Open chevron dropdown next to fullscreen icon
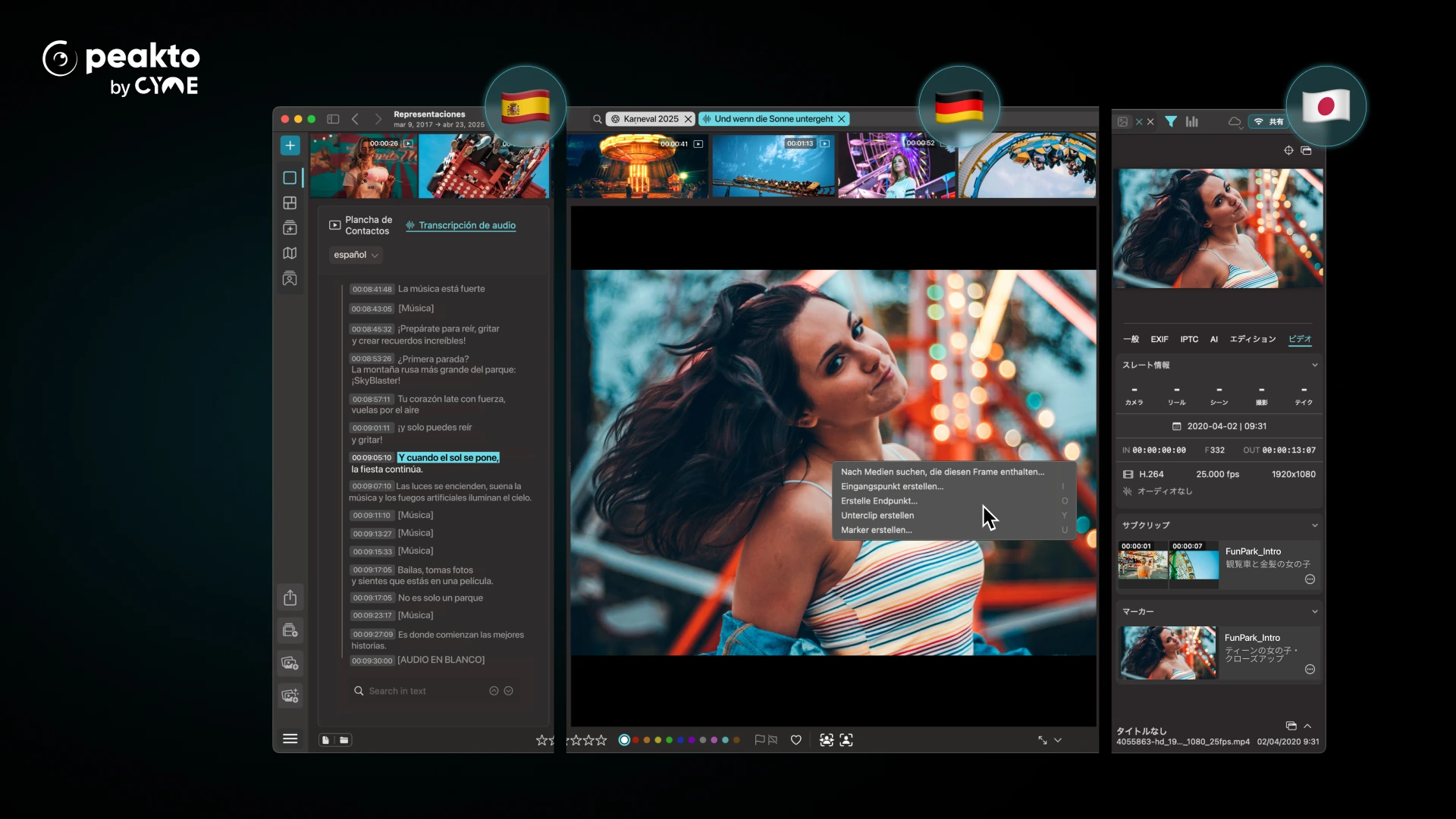1456x819 pixels. (x=1058, y=740)
